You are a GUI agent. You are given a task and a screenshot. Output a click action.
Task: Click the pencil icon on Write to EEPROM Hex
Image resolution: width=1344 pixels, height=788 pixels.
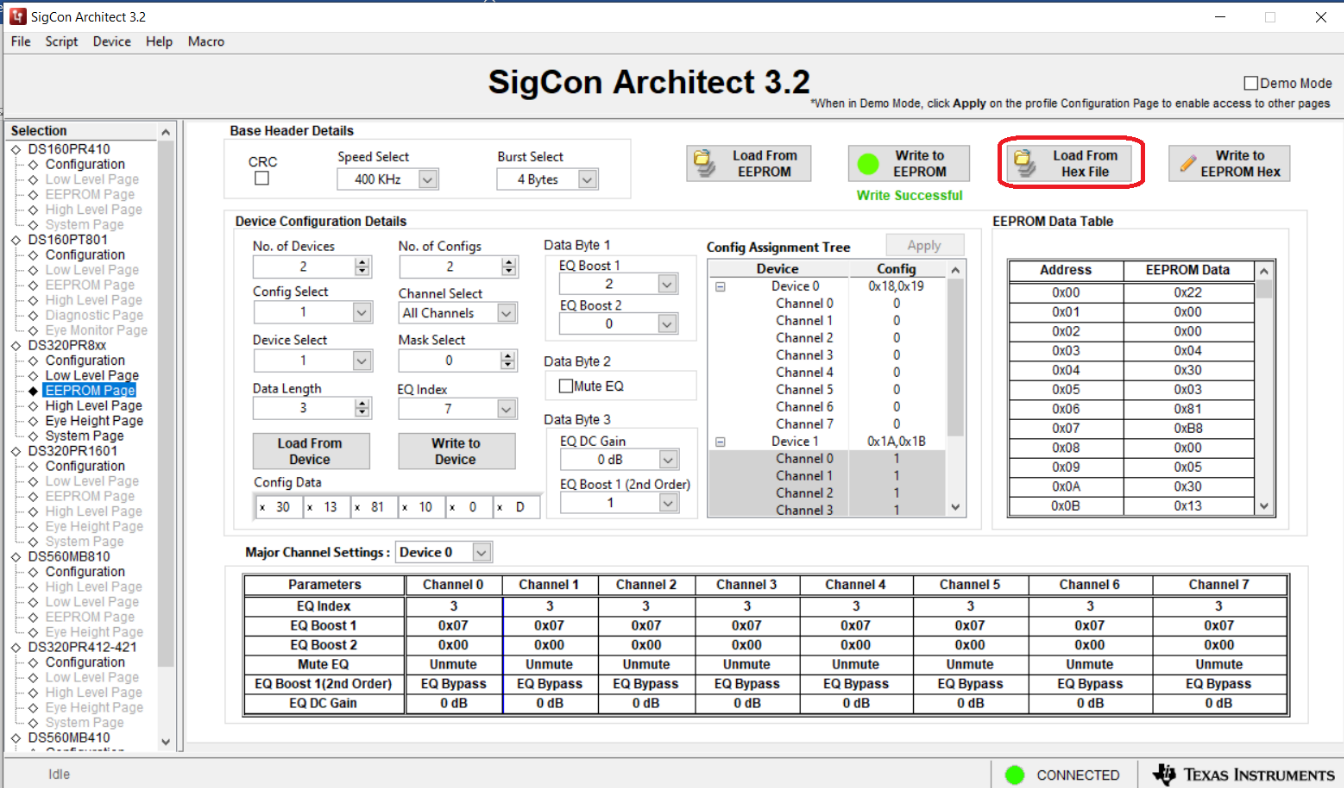tap(1188, 163)
